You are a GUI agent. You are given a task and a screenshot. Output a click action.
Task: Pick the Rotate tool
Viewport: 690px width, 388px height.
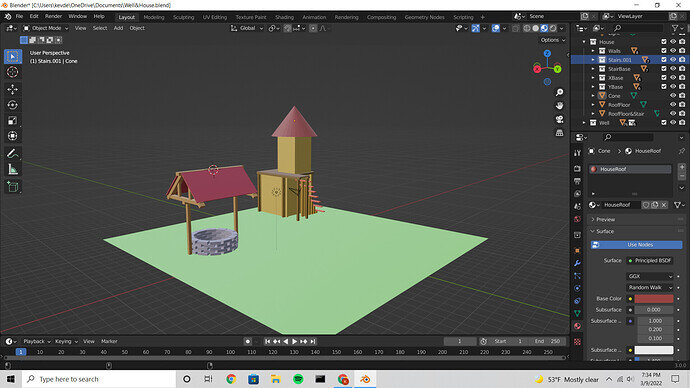(x=13, y=105)
